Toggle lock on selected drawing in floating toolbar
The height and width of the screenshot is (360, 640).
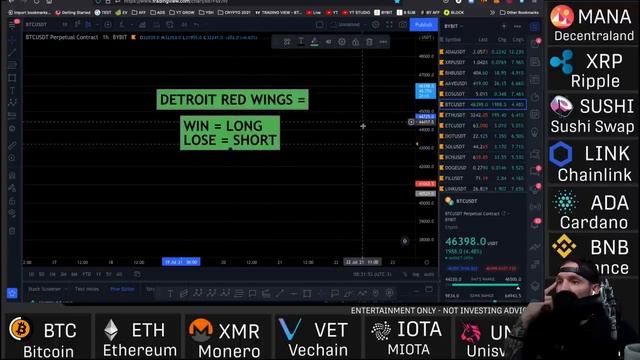tap(356, 42)
